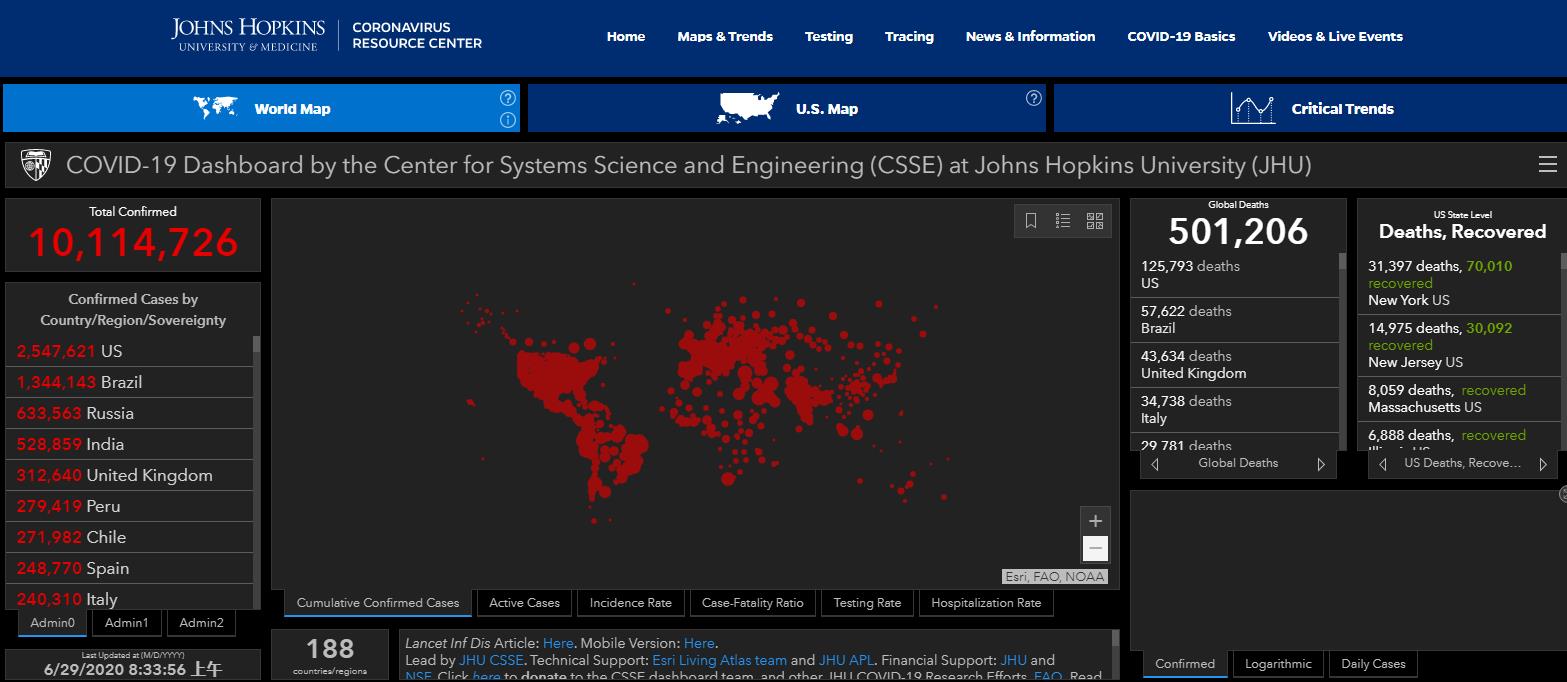Viewport: 1567px width, 682px height.
Task: Switch country list to Admin1 level
Action: (x=126, y=623)
